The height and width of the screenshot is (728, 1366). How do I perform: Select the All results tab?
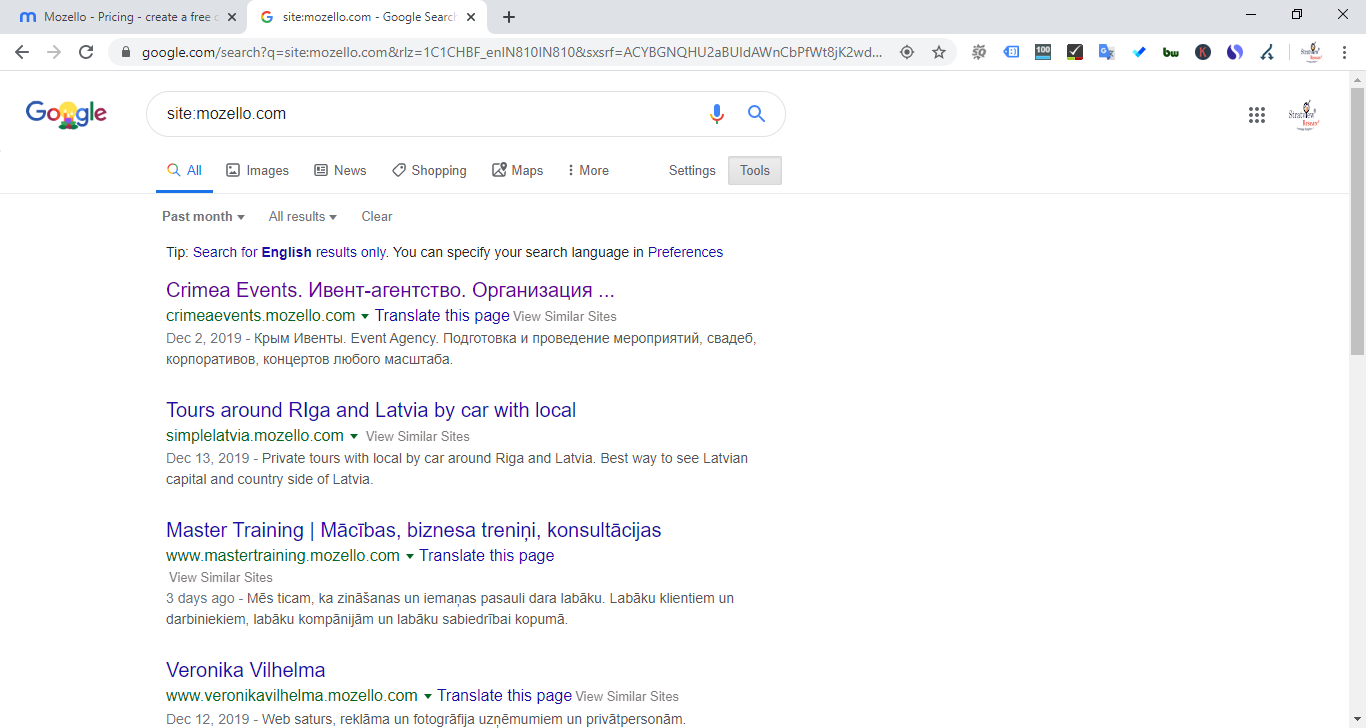click(x=184, y=171)
